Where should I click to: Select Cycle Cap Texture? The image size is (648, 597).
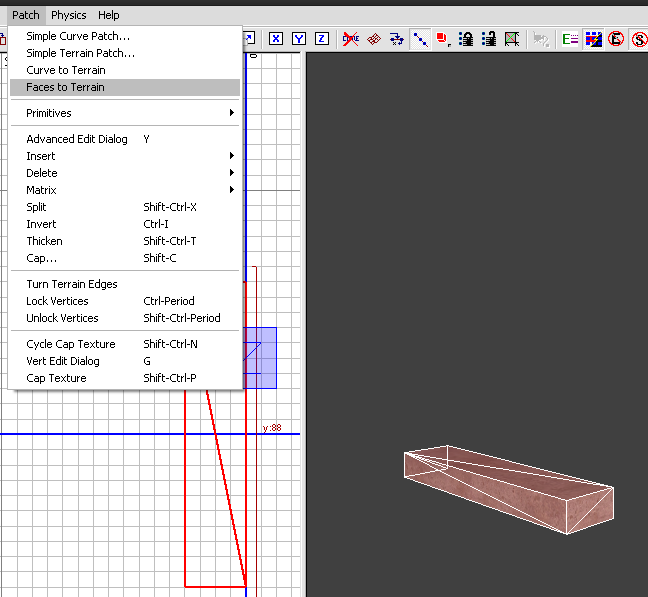point(125,344)
